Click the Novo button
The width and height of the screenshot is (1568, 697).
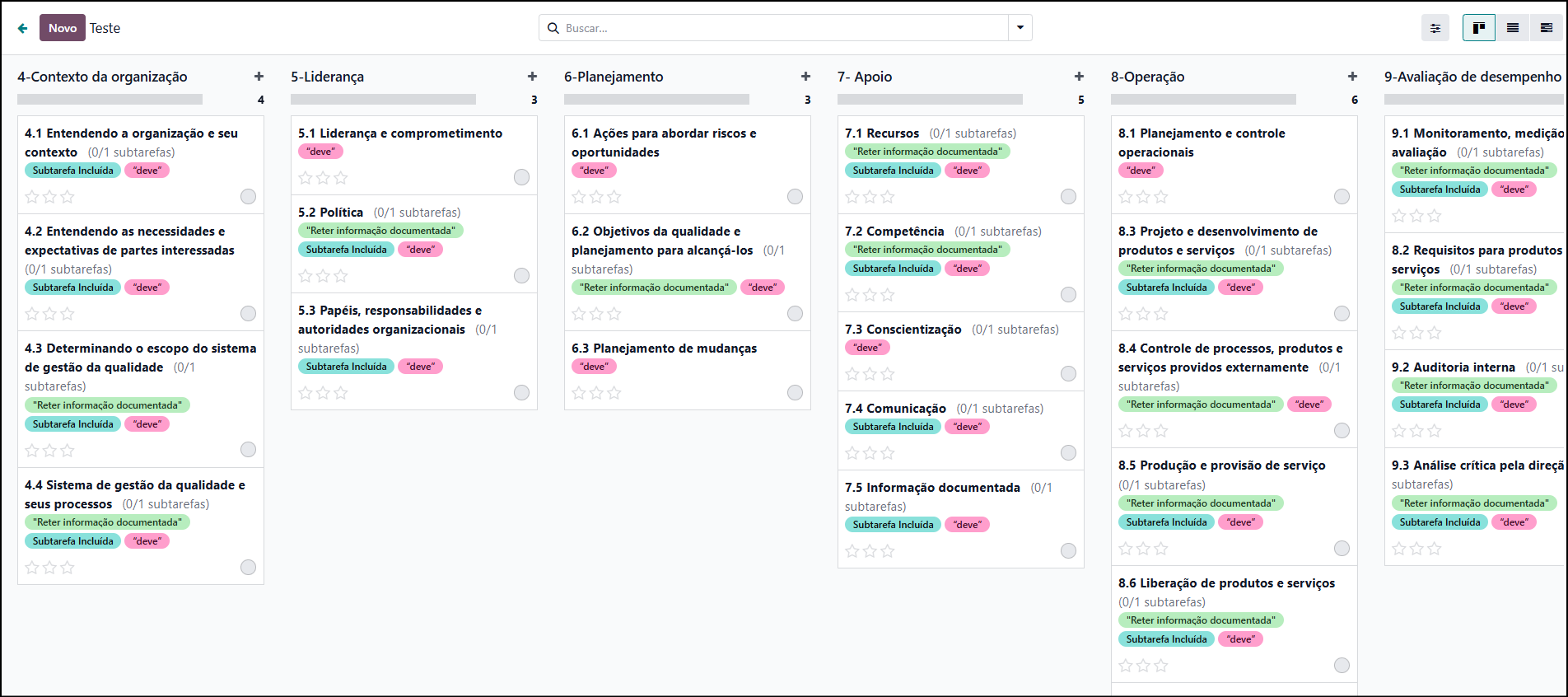coord(63,28)
